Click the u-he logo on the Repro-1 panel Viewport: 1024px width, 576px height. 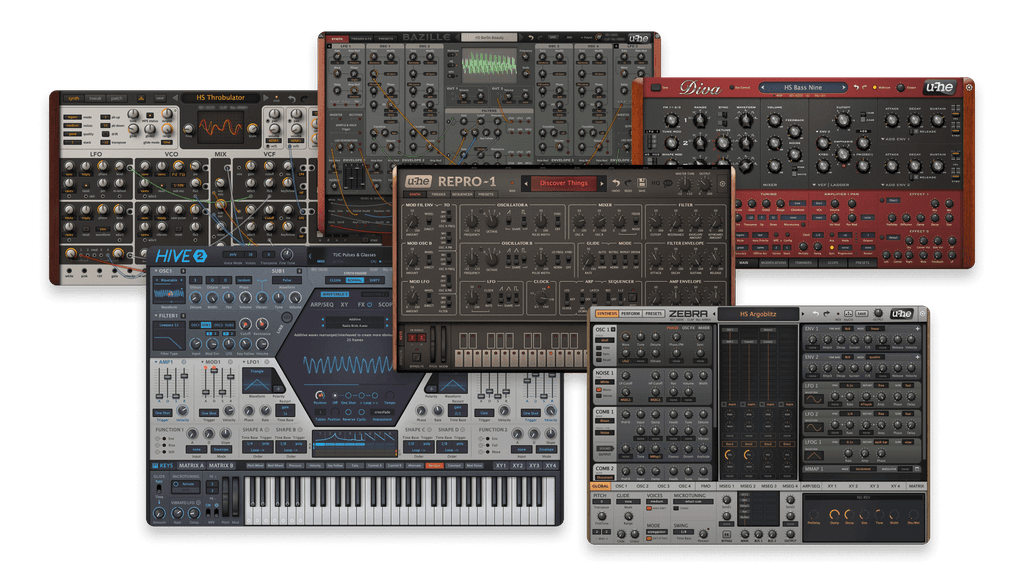pos(418,180)
